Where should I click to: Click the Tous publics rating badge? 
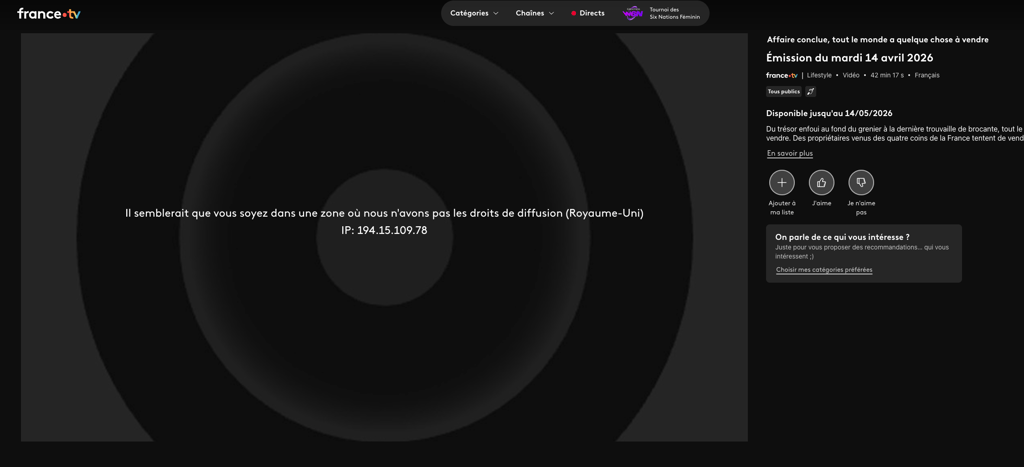pyautogui.click(x=784, y=91)
